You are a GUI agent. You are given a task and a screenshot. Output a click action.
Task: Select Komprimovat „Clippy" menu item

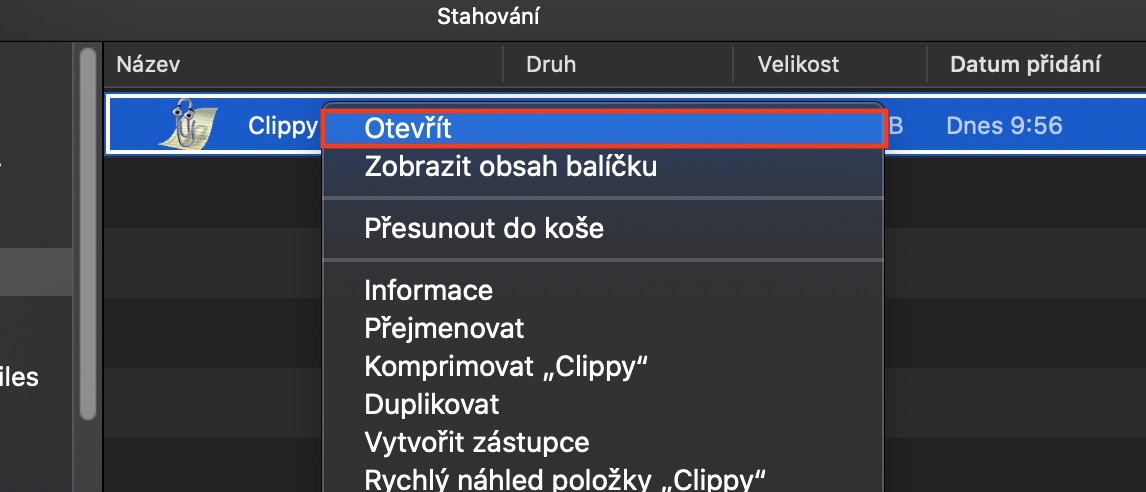[507, 366]
